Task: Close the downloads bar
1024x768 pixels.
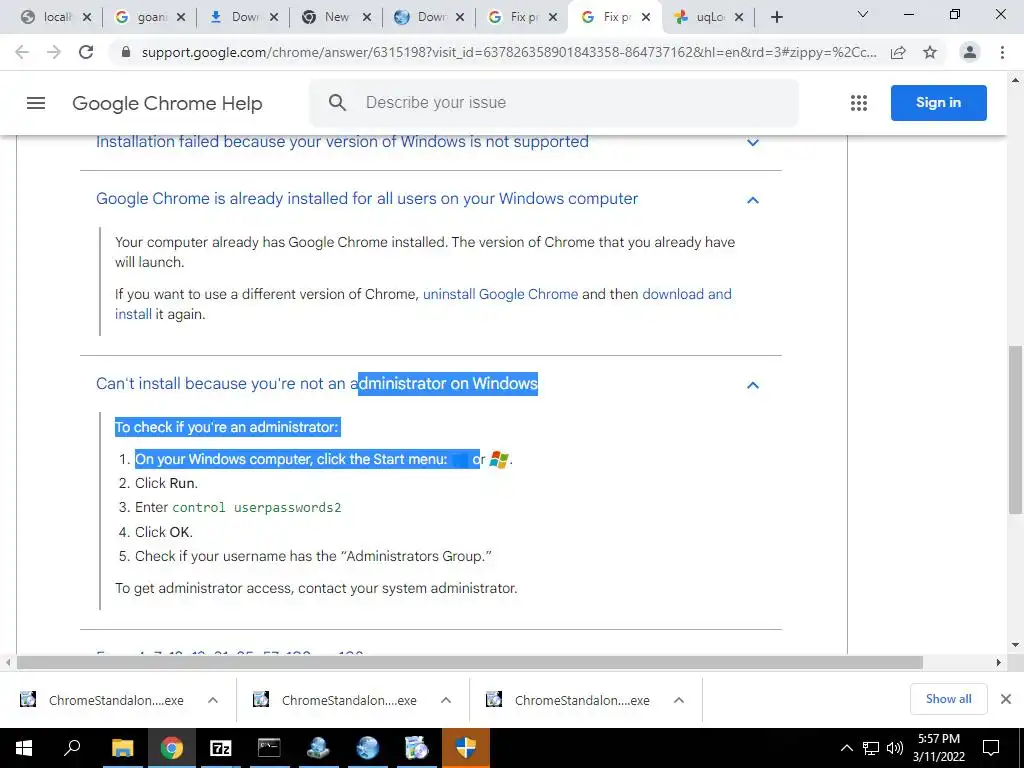Action: 1006,699
